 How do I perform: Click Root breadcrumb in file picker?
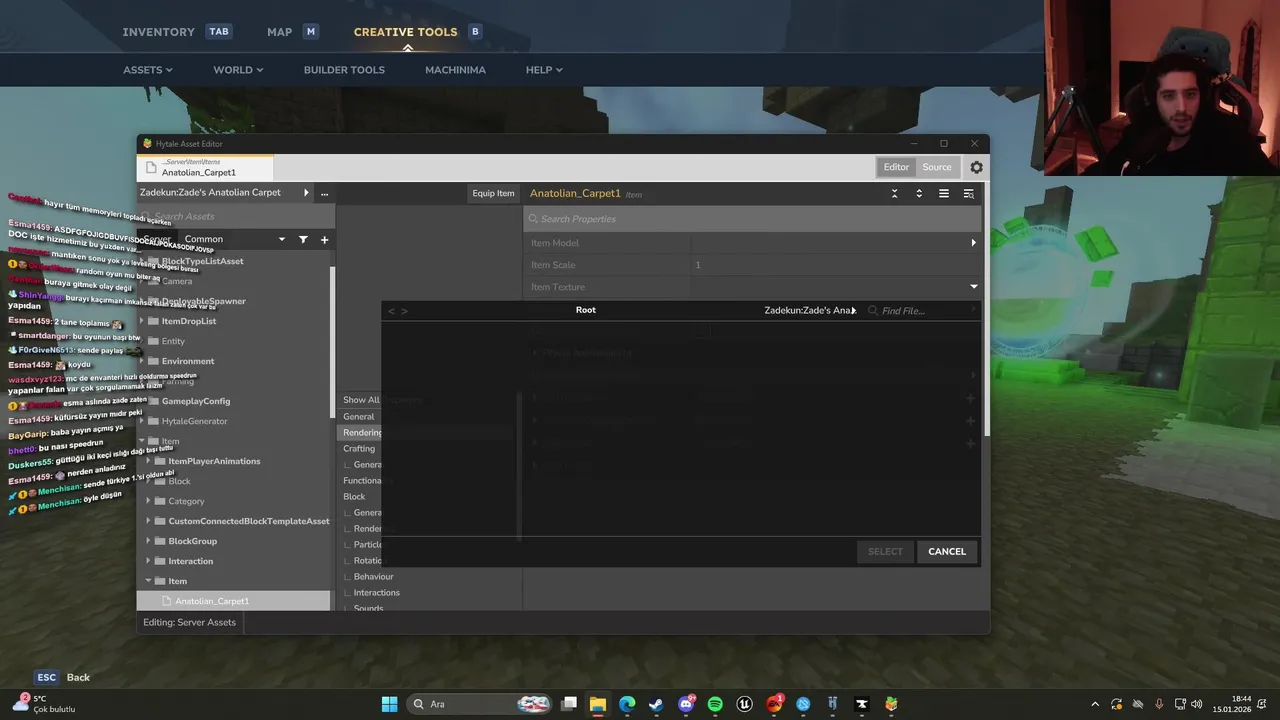pyautogui.click(x=586, y=310)
